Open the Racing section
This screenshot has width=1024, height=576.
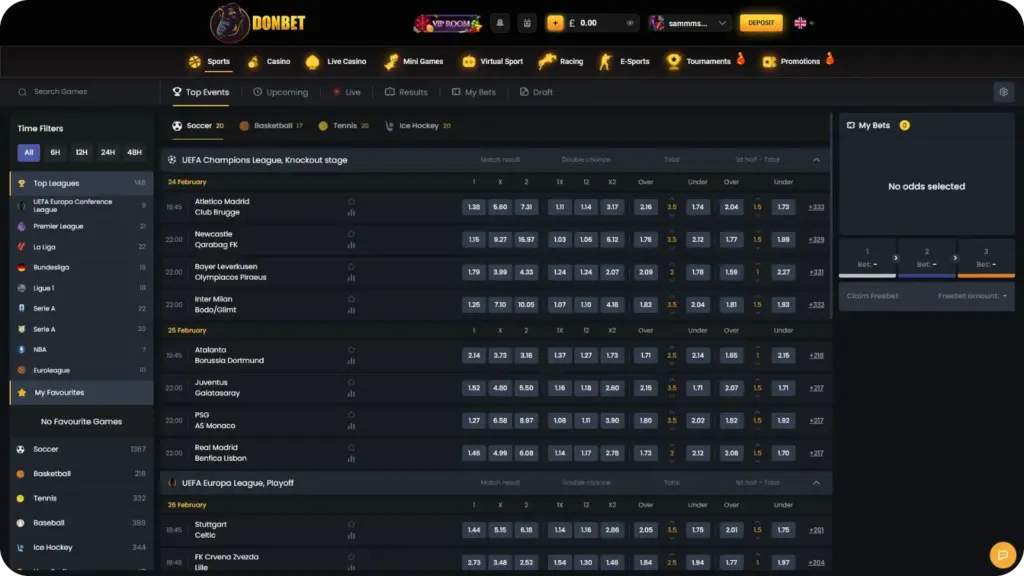click(x=561, y=61)
